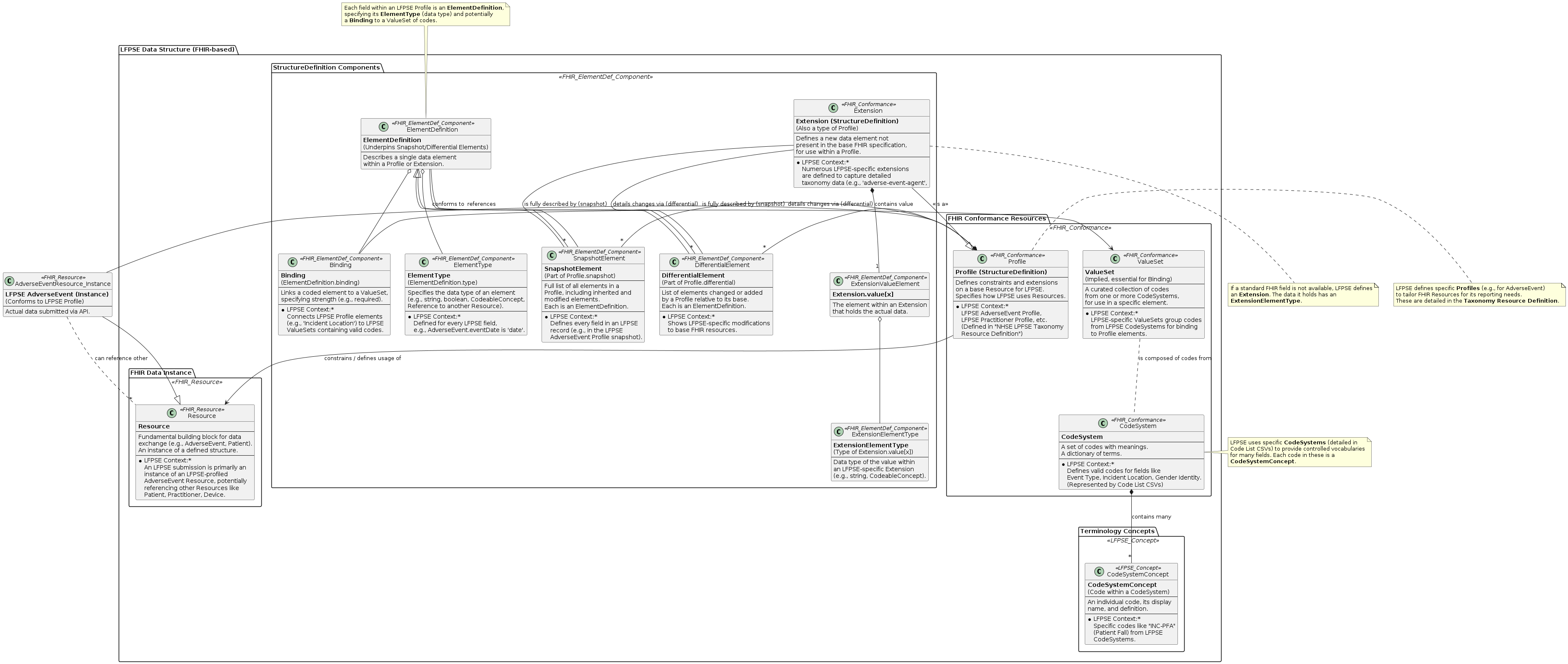
Task: Click the 'contains many' relationship label
Action: coord(1151,517)
